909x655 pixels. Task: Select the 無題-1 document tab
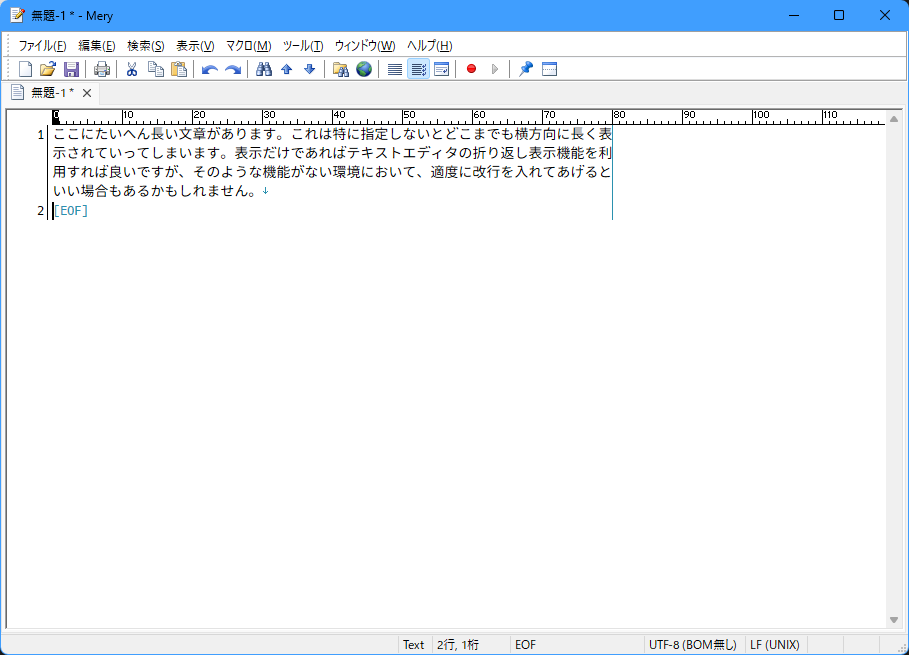(x=50, y=91)
